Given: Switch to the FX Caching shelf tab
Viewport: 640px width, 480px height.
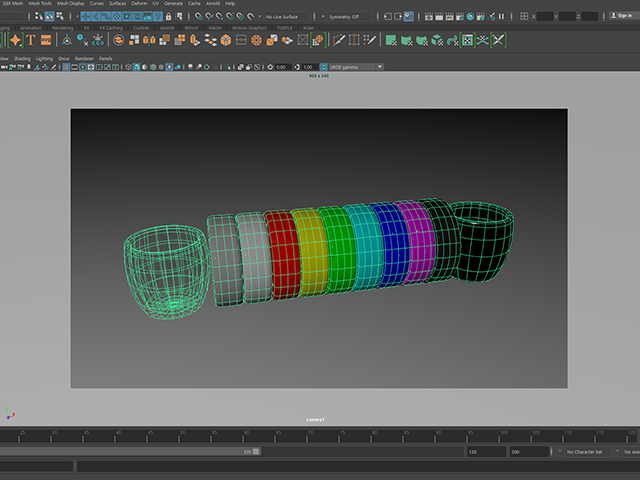Looking at the screenshot, I should click(x=111, y=28).
